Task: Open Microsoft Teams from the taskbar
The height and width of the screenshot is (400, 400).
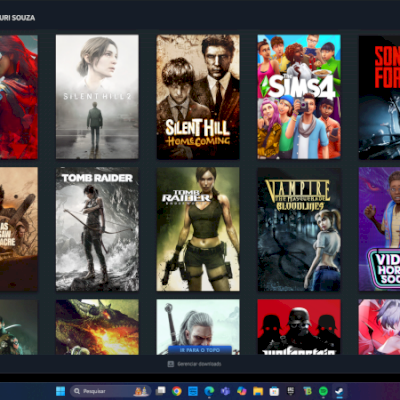Action: [226, 391]
